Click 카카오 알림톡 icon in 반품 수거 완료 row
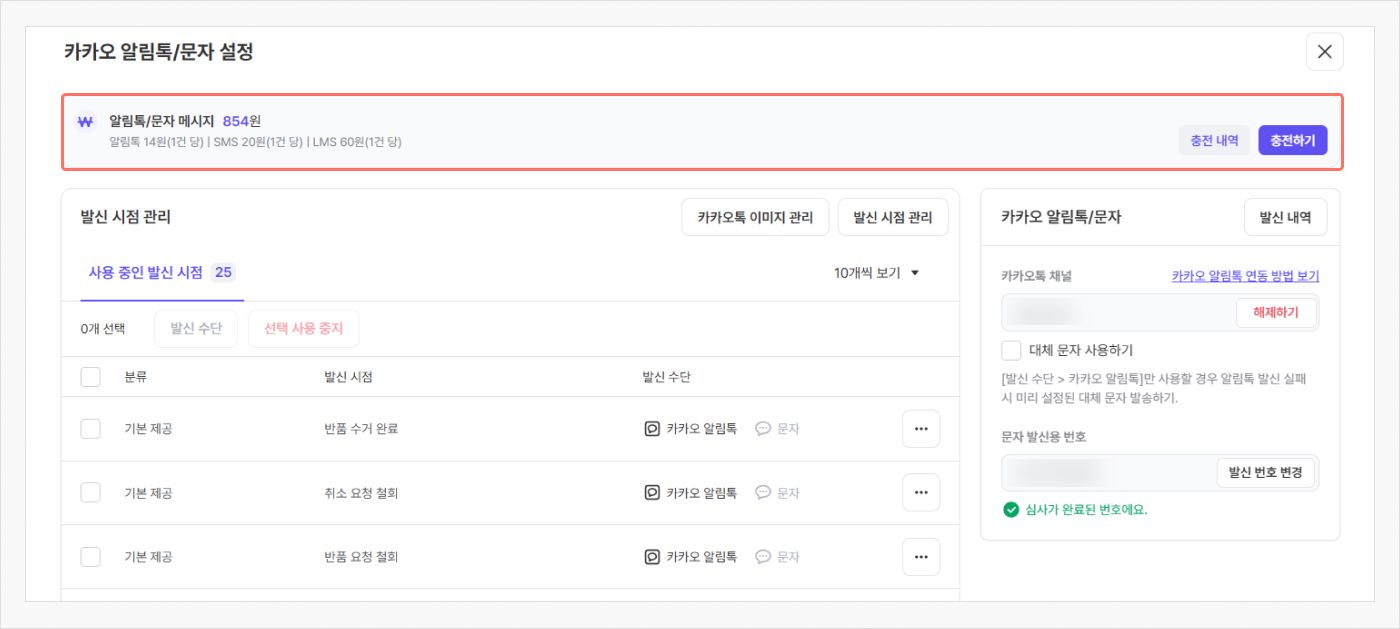This screenshot has width=1400, height=629. click(652, 429)
